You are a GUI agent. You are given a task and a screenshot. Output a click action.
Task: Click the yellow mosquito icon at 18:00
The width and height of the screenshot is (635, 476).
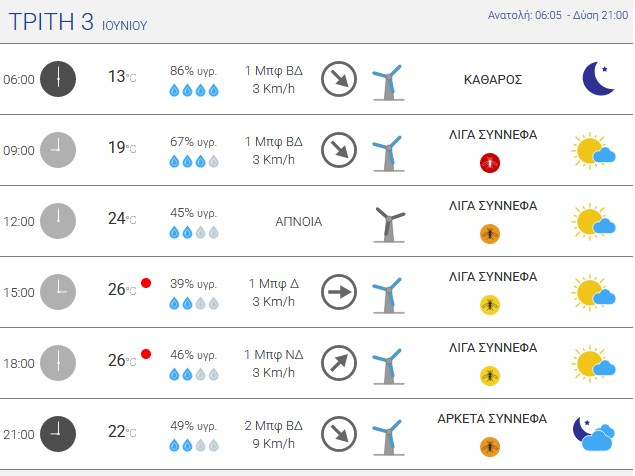[x=490, y=376]
